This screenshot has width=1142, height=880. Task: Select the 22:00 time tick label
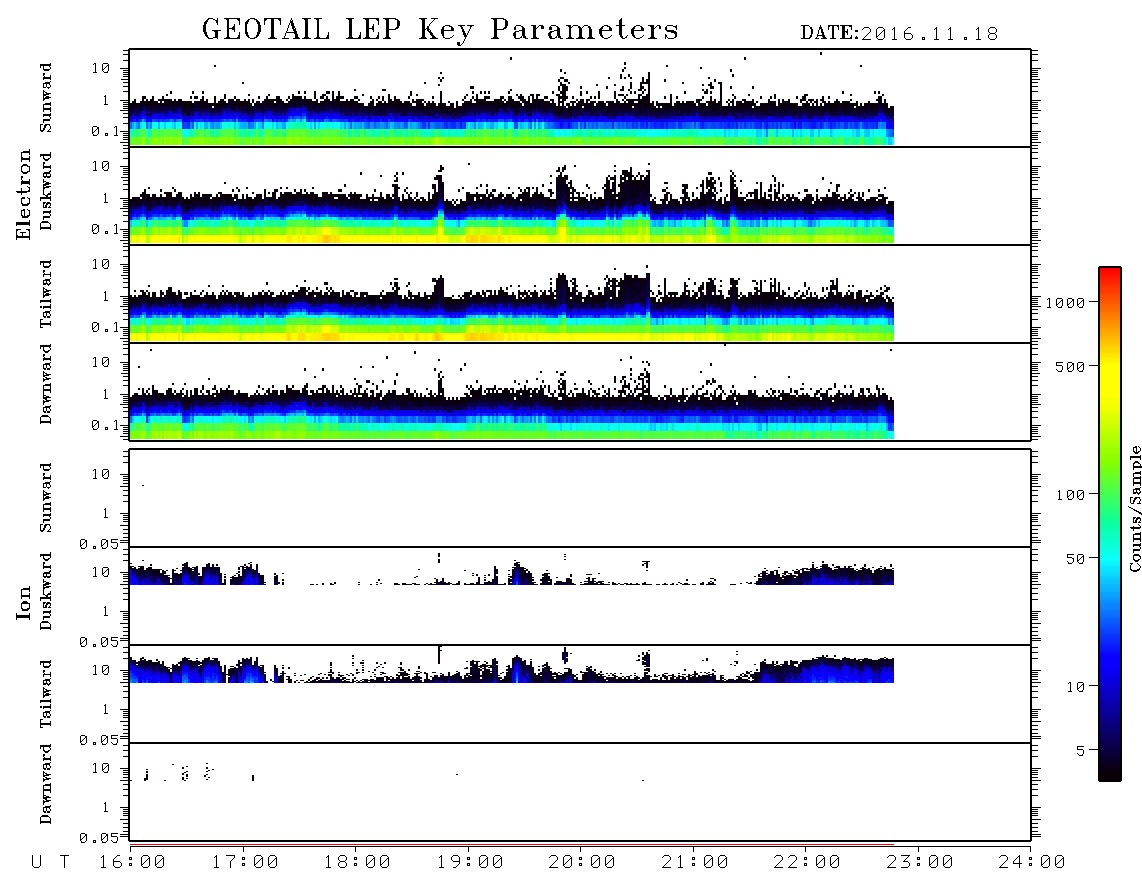[x=808, y=862]
